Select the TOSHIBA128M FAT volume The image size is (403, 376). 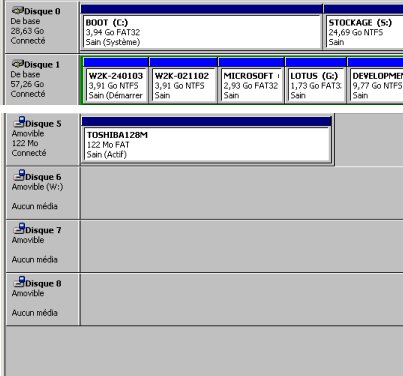(207, 144)
